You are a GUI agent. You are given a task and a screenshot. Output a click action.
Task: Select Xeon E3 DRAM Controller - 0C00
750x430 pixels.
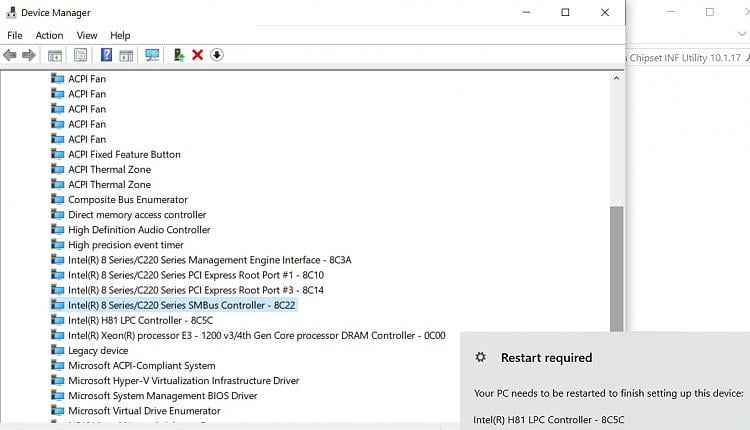(x=257, y=335)
